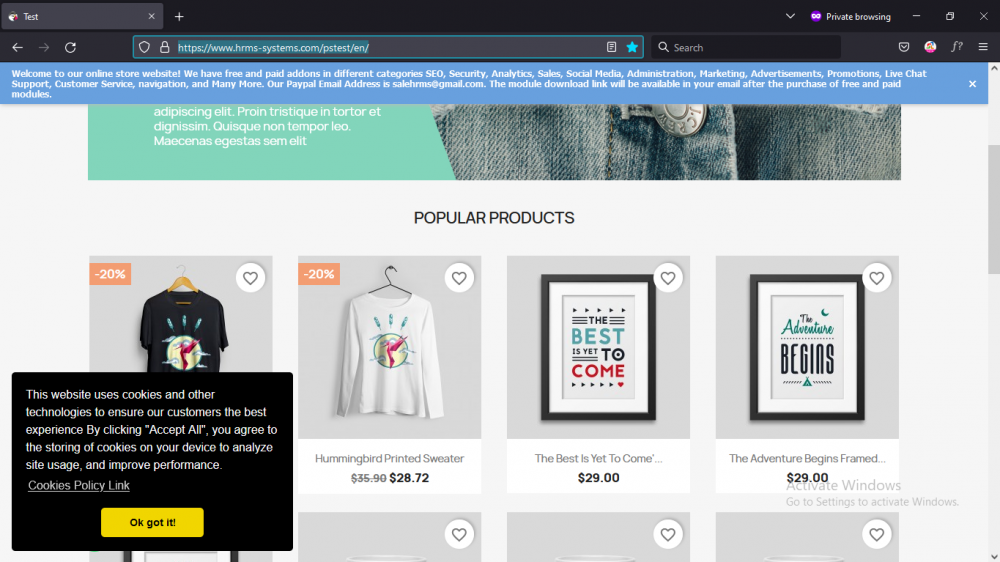Screen dimensions: 1000x562
Task: Click the bookmark star icon
Action: pyautogui.click(x=632, y=47)
